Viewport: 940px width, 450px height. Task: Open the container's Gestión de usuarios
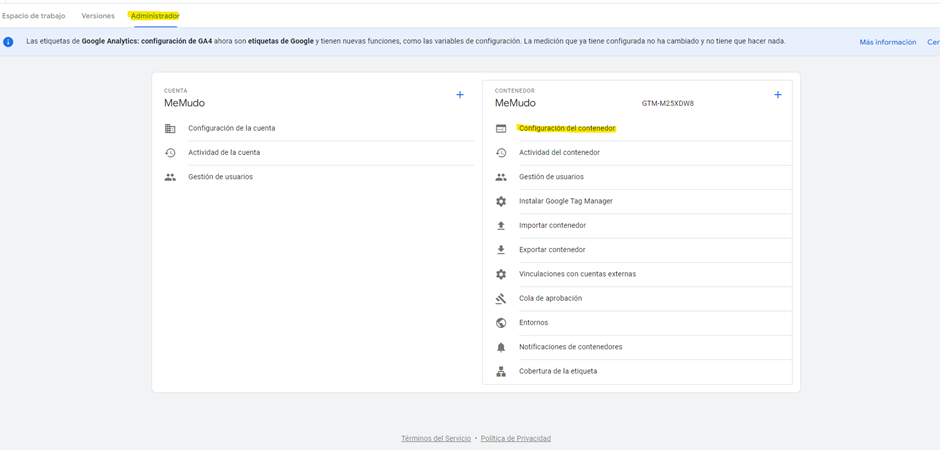click(552, 177)
